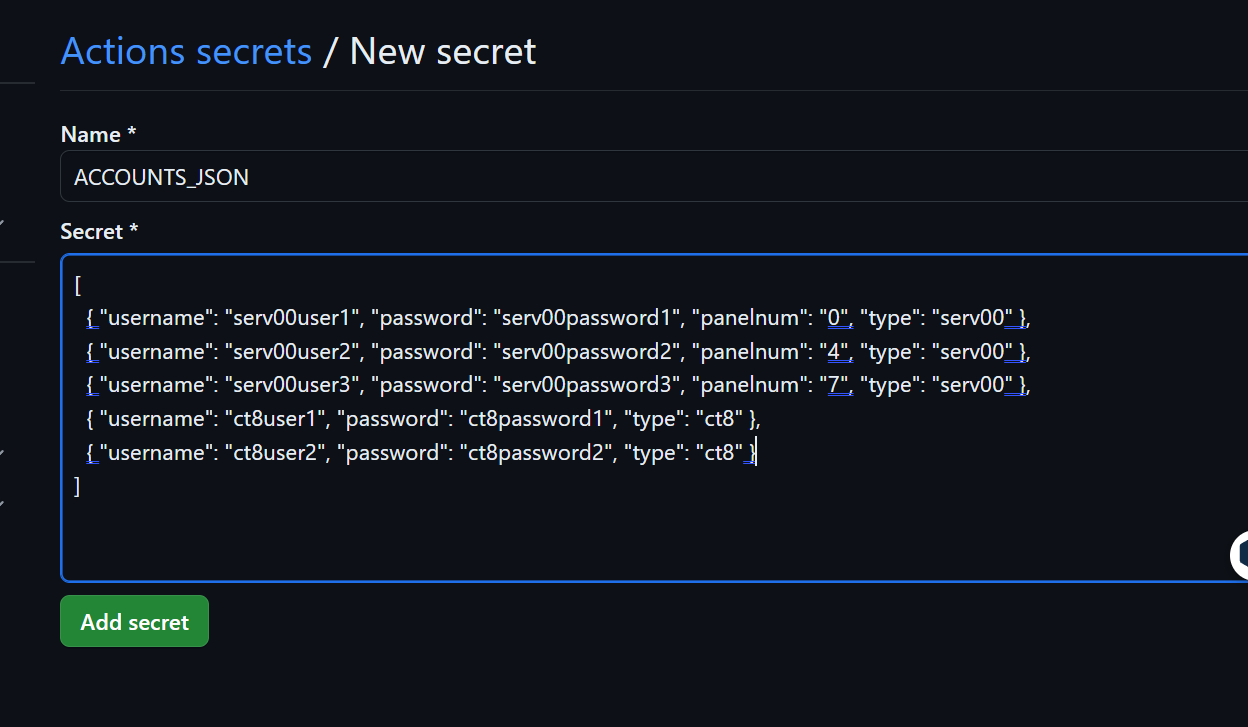Click the New secret page heading

[x=443, y=51]
